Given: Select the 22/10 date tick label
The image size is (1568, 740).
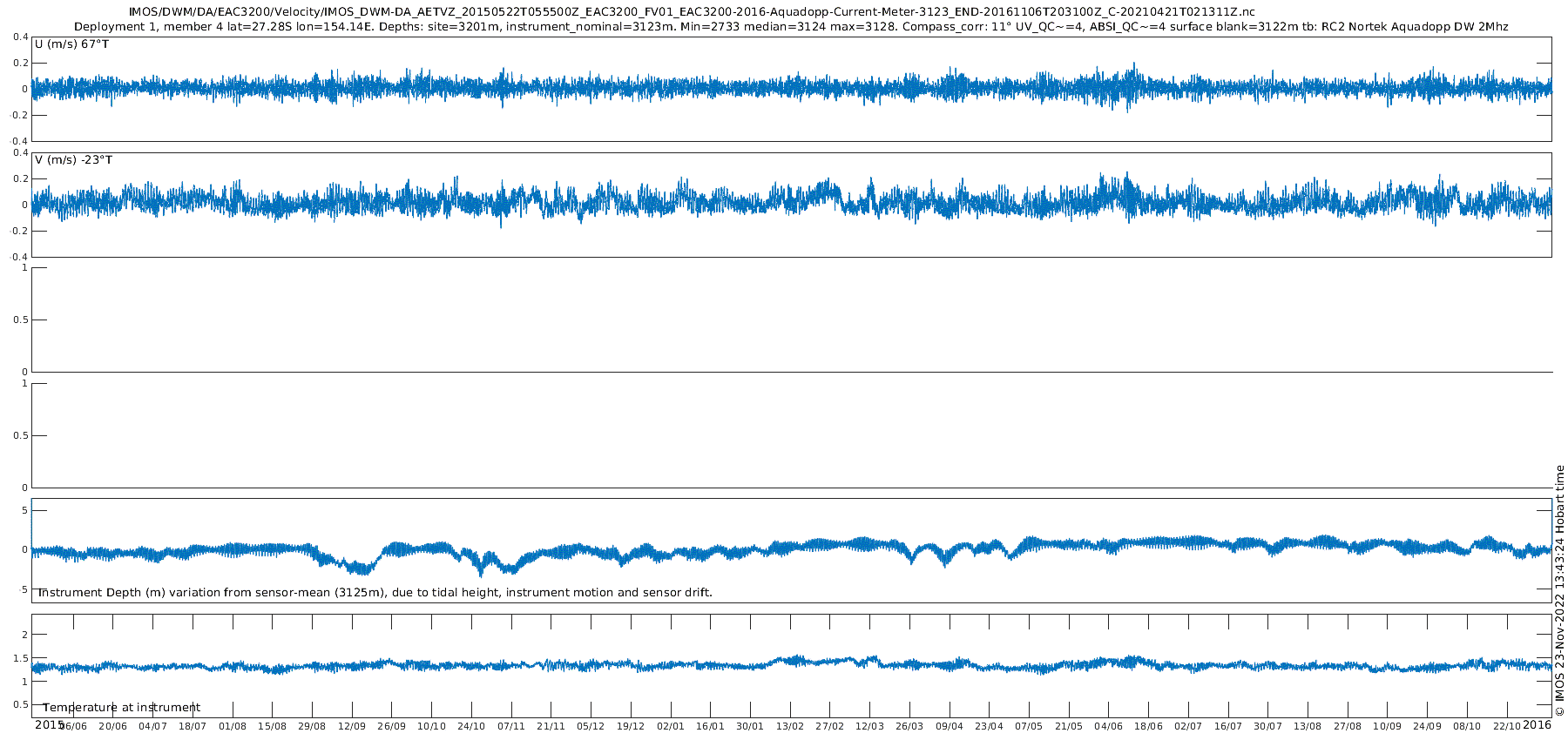Looking at the screenshot, I should point(1507,726).
